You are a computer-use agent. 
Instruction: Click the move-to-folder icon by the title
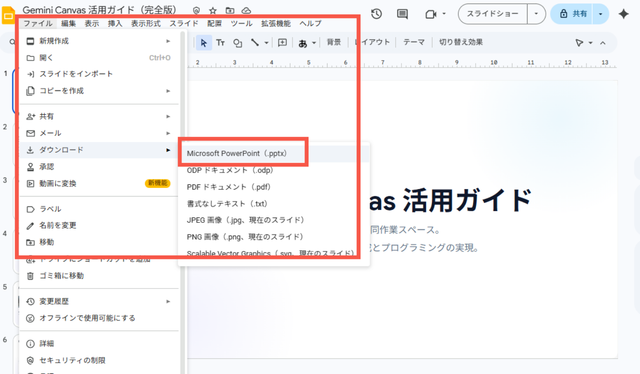click(230, 11)
